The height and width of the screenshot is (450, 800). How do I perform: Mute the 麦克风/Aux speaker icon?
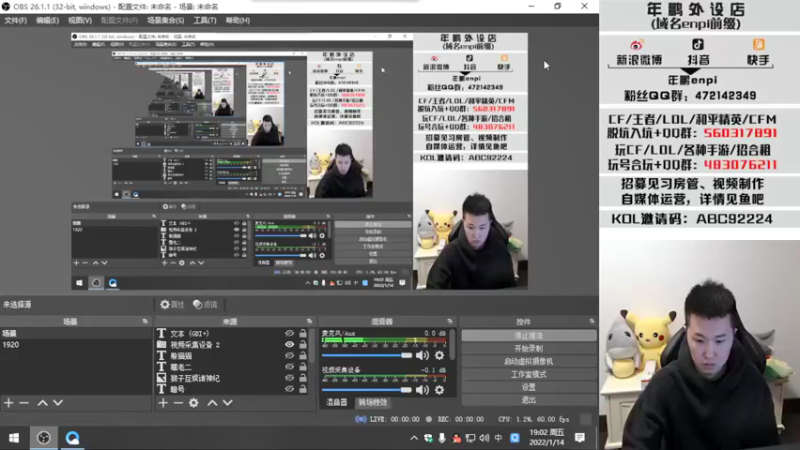[x=422, y=355]
